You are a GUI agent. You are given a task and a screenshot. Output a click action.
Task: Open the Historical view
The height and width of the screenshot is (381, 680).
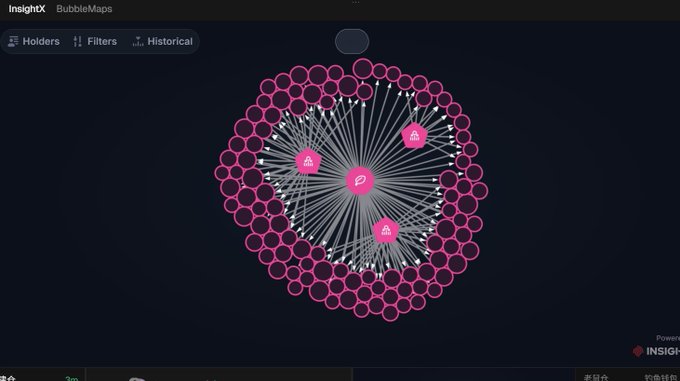coord(163,41)
